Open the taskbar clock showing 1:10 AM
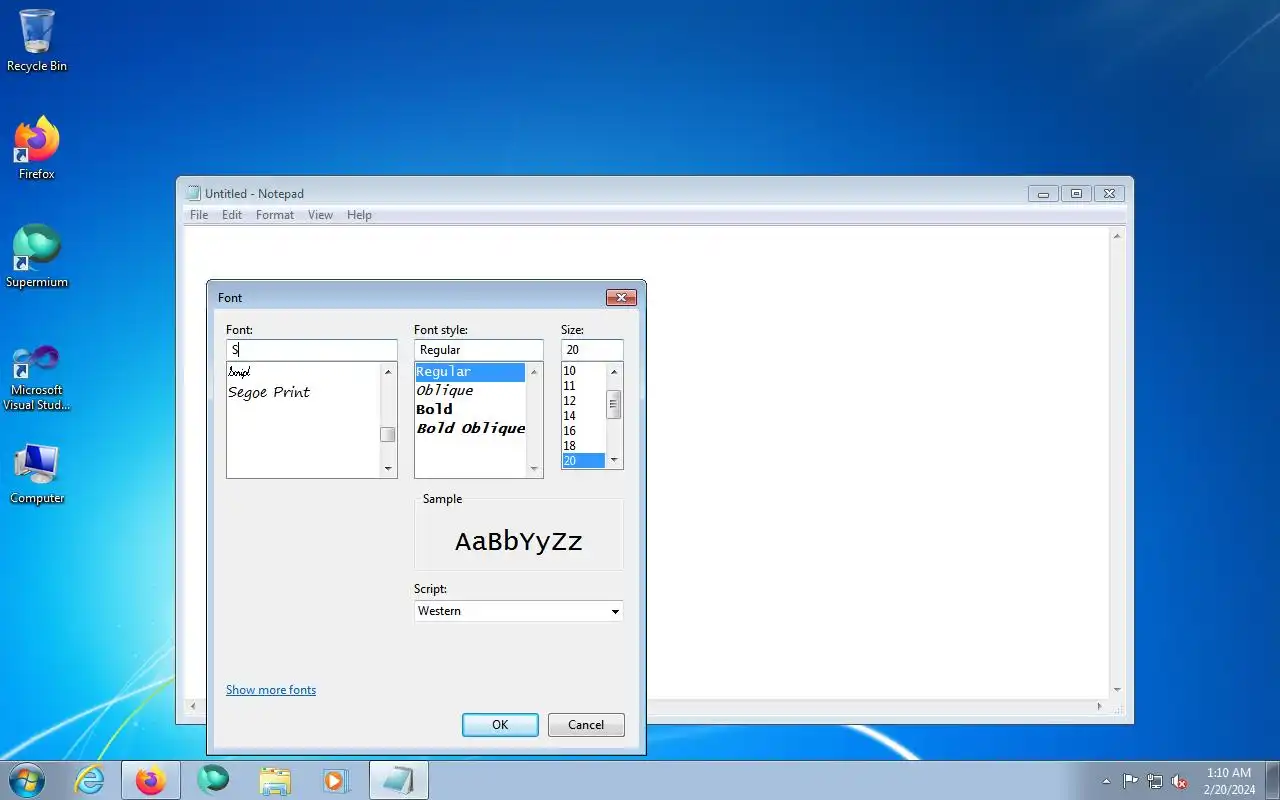Image resolution: width=1280 pixels, height=800 pixels. click(1229, 781)
